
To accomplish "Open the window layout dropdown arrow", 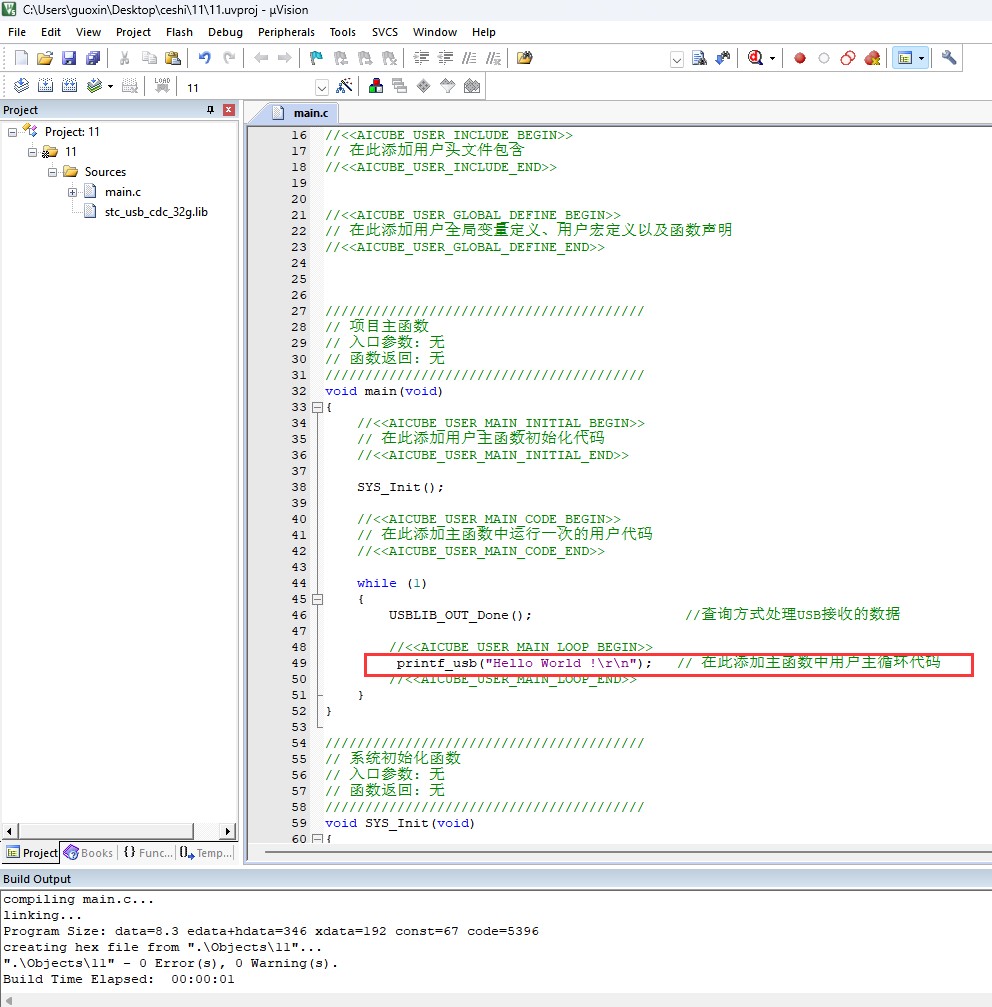I will [921, 58].
